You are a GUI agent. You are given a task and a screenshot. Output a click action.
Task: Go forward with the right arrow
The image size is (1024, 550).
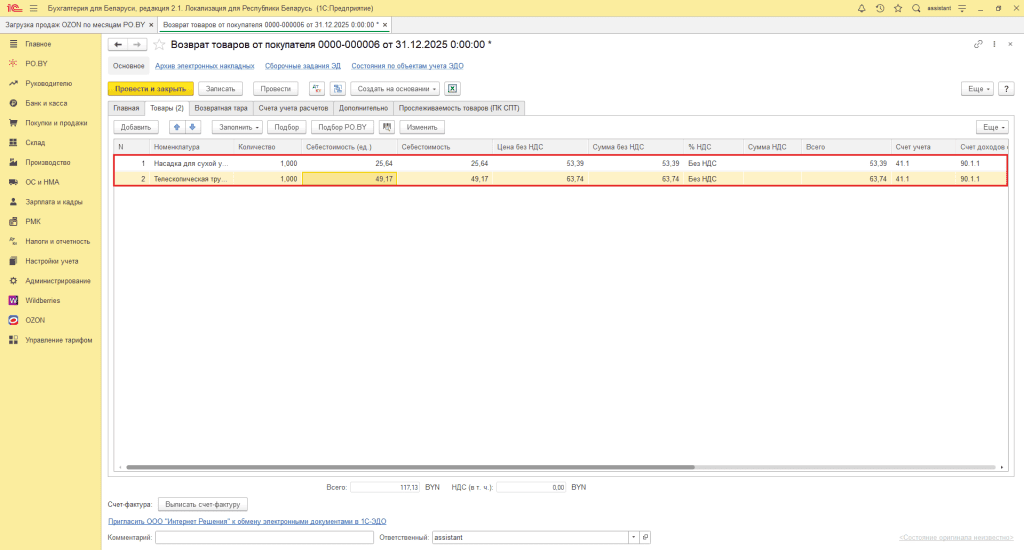[x=136, y=44]
